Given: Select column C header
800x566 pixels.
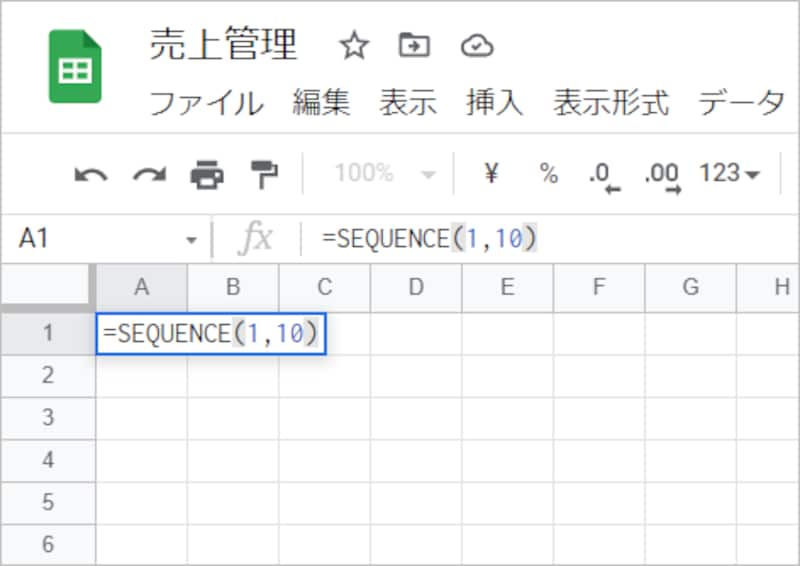Looking at the screenshot, I should coord(324,287).
